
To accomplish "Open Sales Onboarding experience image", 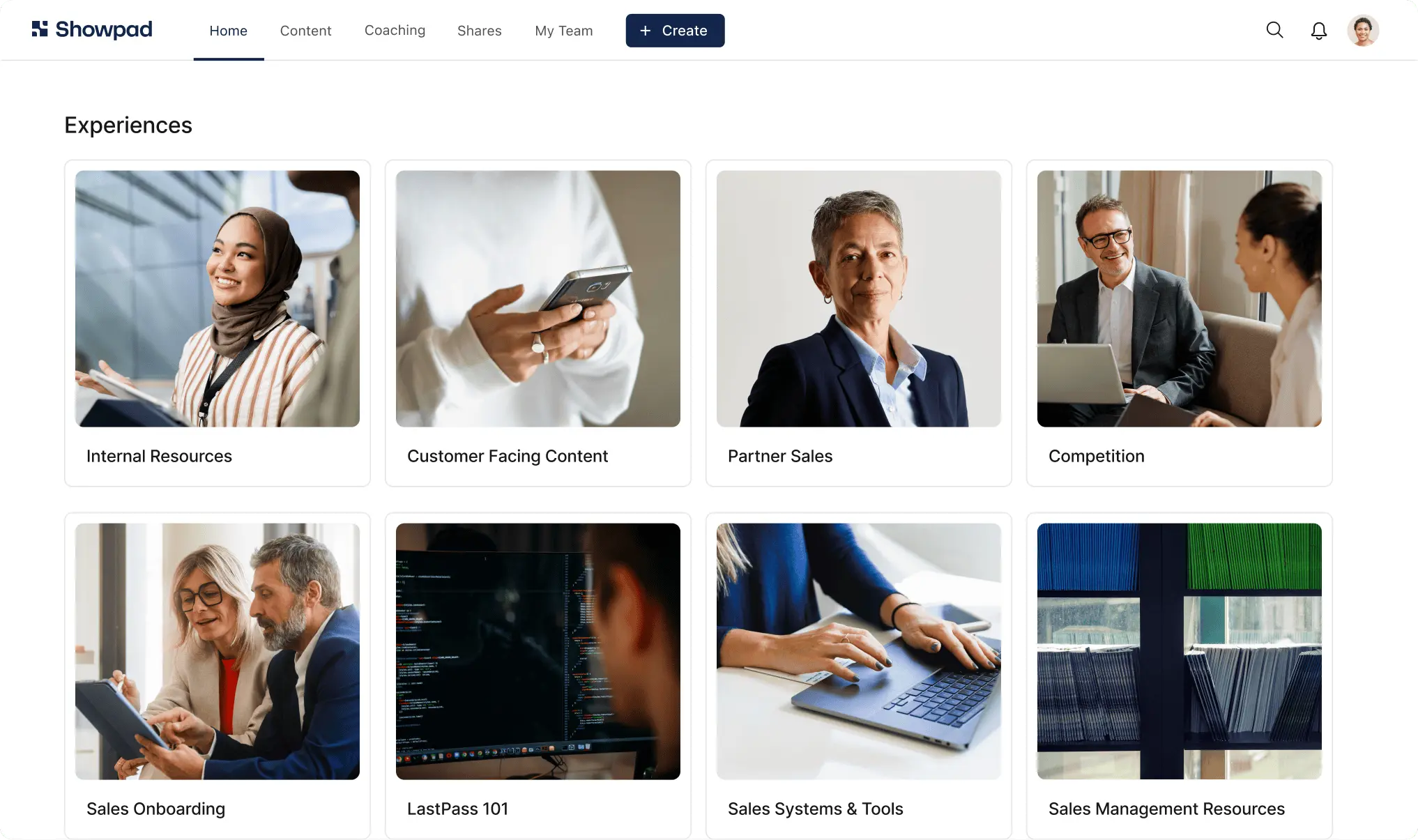I will point(218,651).
